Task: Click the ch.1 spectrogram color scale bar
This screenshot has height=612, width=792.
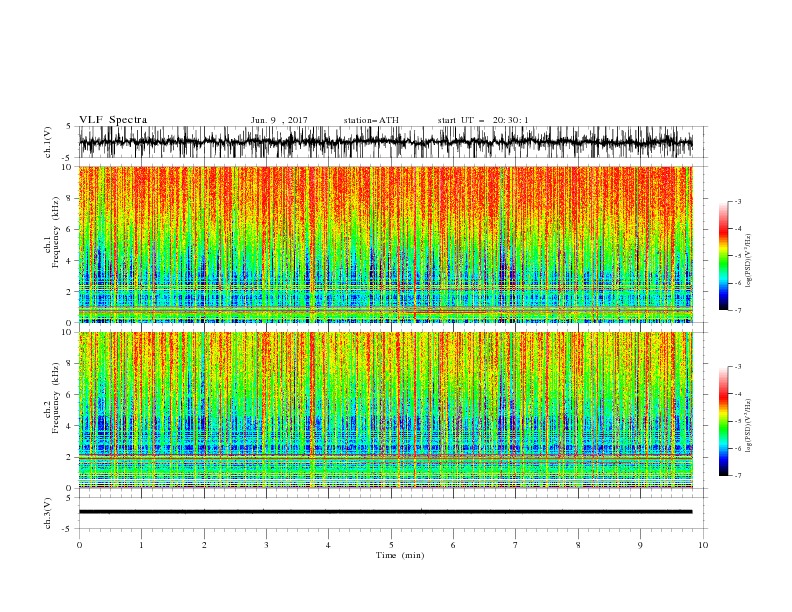Action: pyautogui.click(x=723, y=256)
